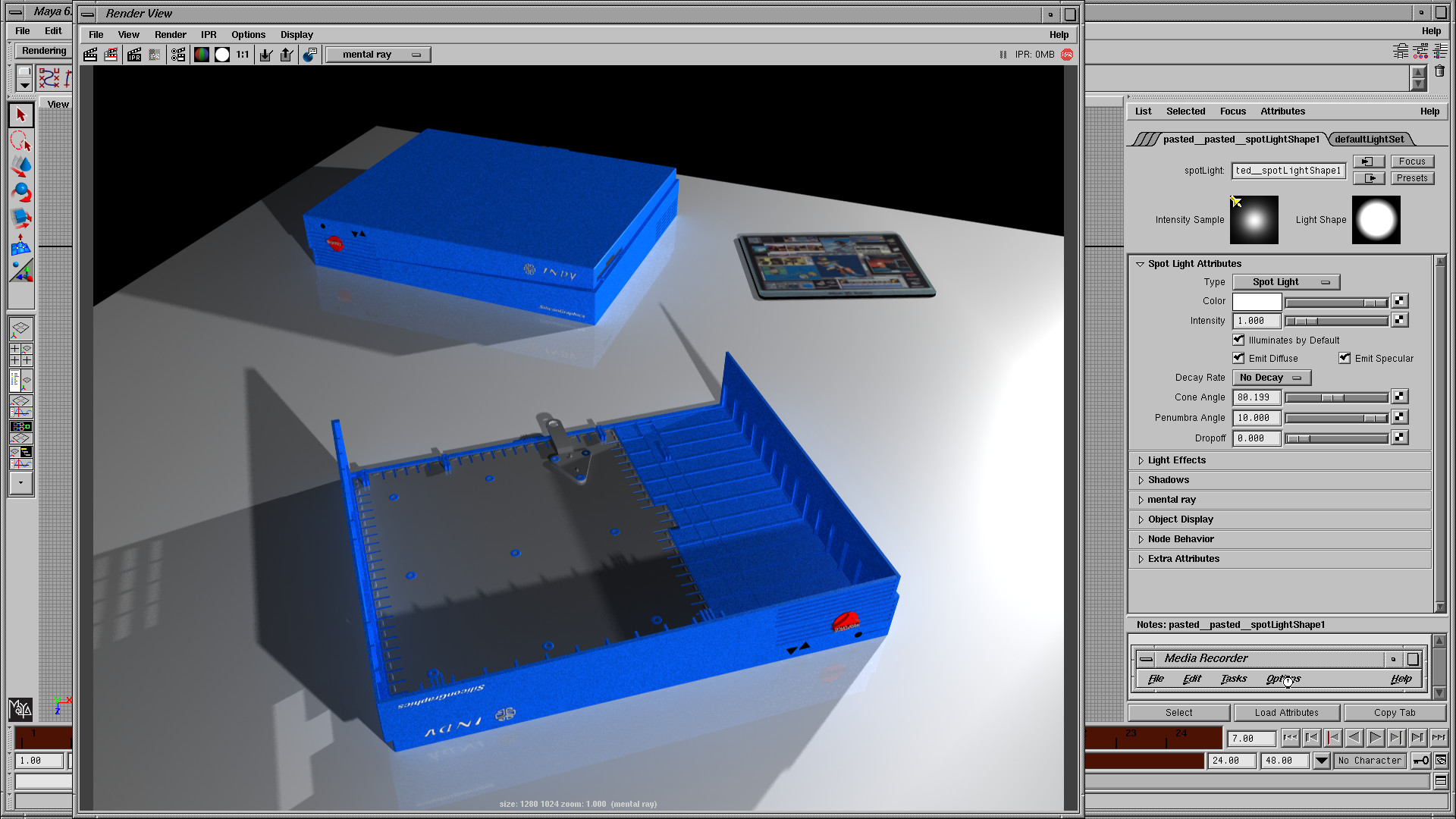Open the Decay Rate dropdown

coord(1271,378)
